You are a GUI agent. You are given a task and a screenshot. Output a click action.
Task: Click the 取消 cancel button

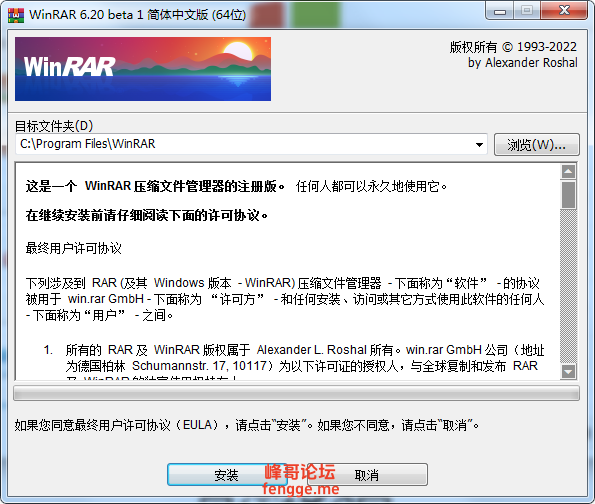(x=367, y=474)
